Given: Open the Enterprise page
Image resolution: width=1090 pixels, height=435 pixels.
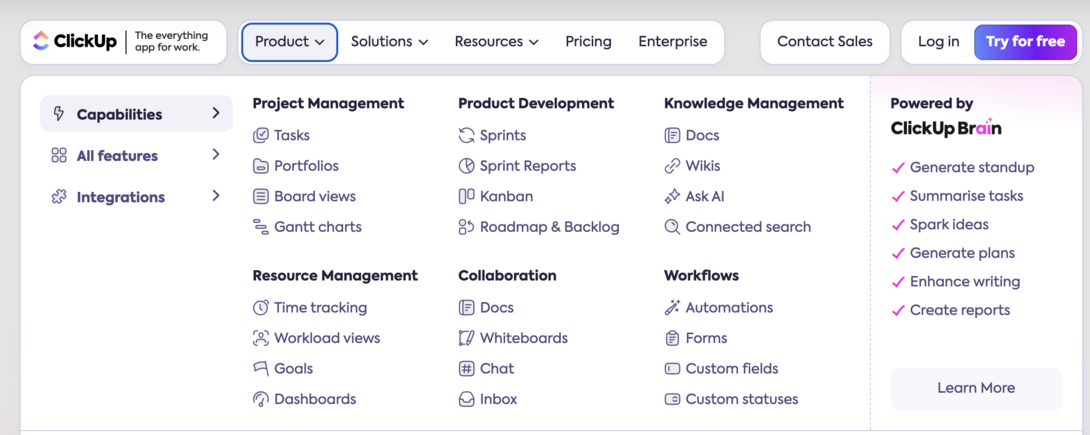Looking at the screenshot, I should 673,42.
